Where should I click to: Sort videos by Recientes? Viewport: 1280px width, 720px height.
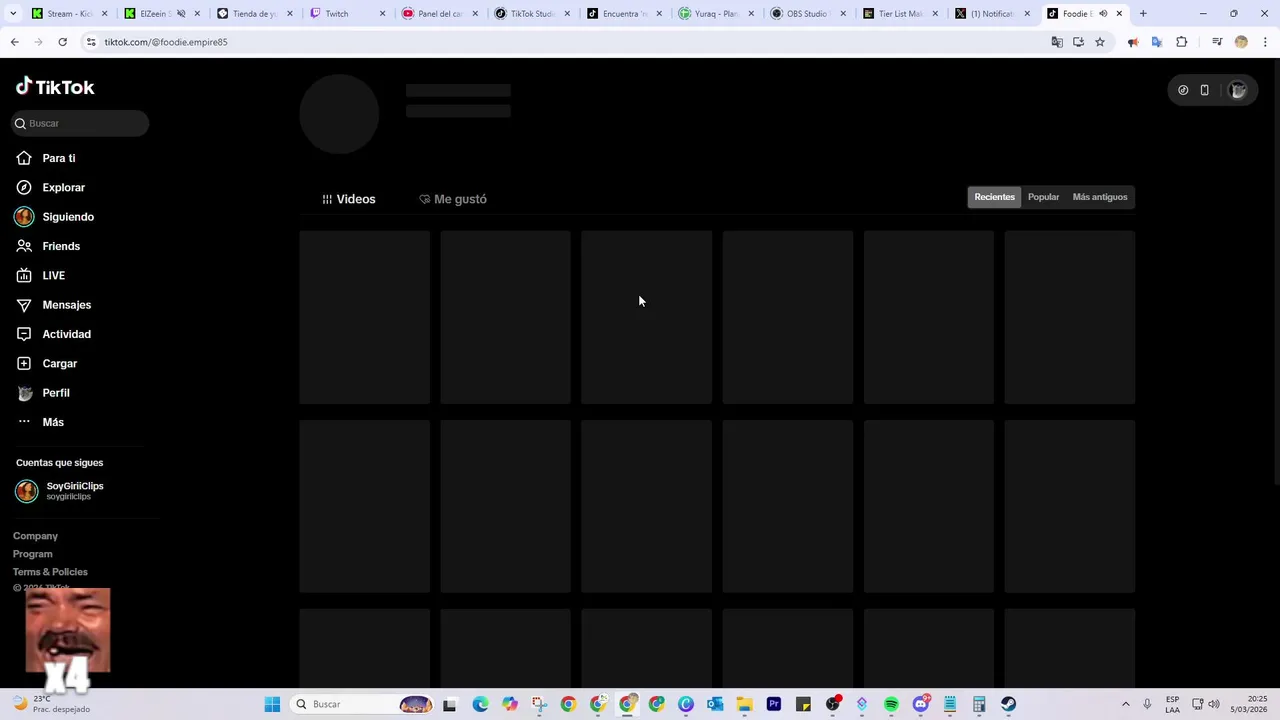994,197
